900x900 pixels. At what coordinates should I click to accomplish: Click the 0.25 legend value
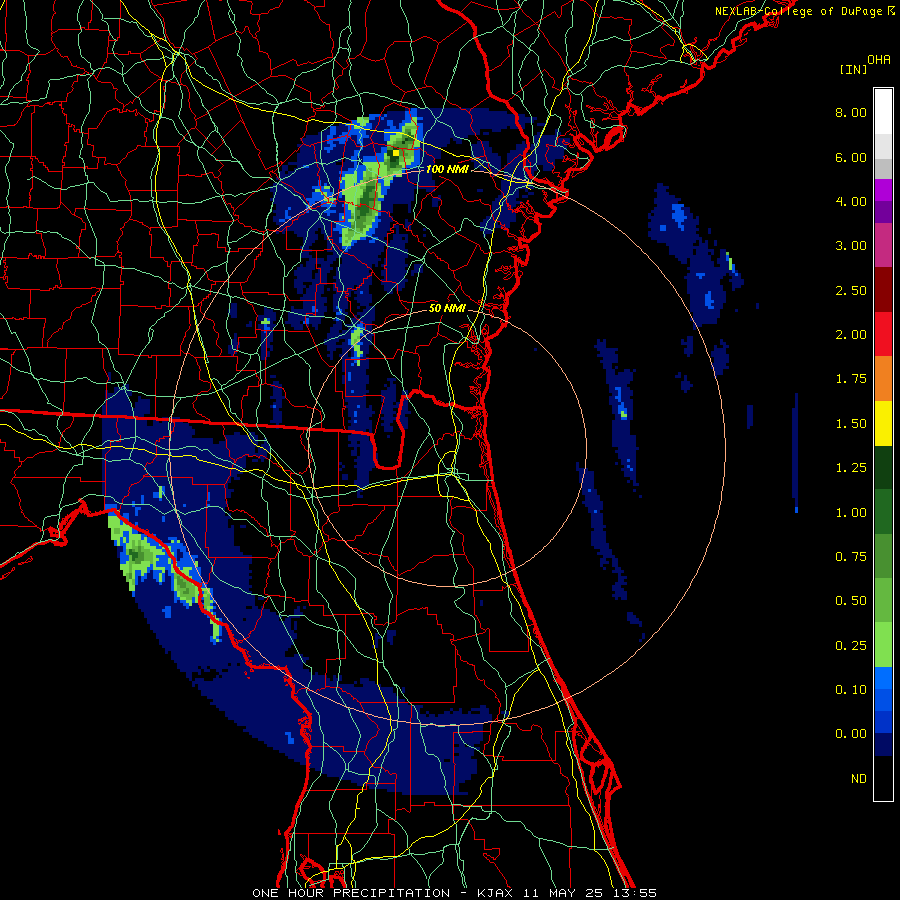click(851, 646)
